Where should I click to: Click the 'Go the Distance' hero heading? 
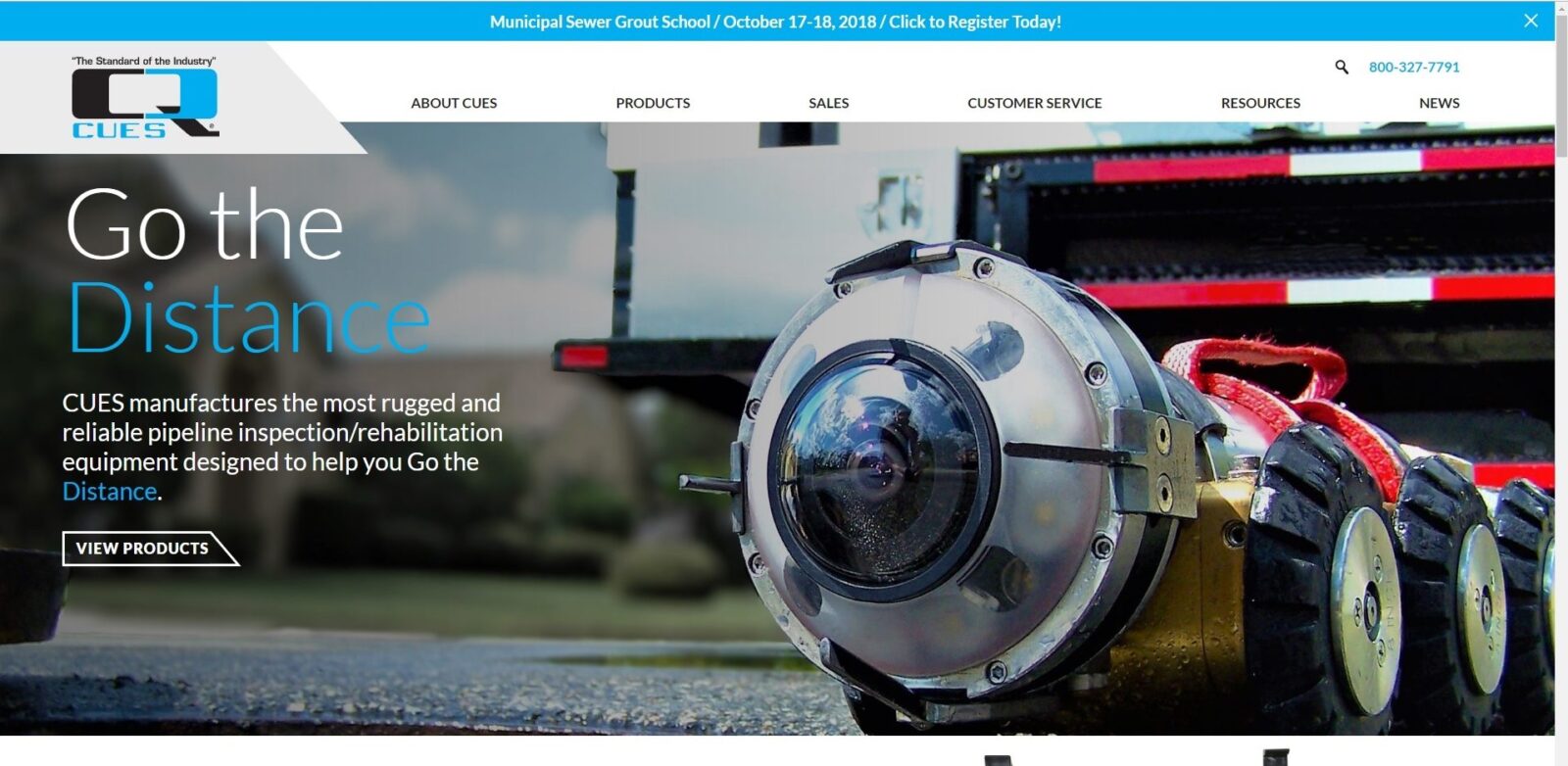pyautogui.click(x=248, y=271)
